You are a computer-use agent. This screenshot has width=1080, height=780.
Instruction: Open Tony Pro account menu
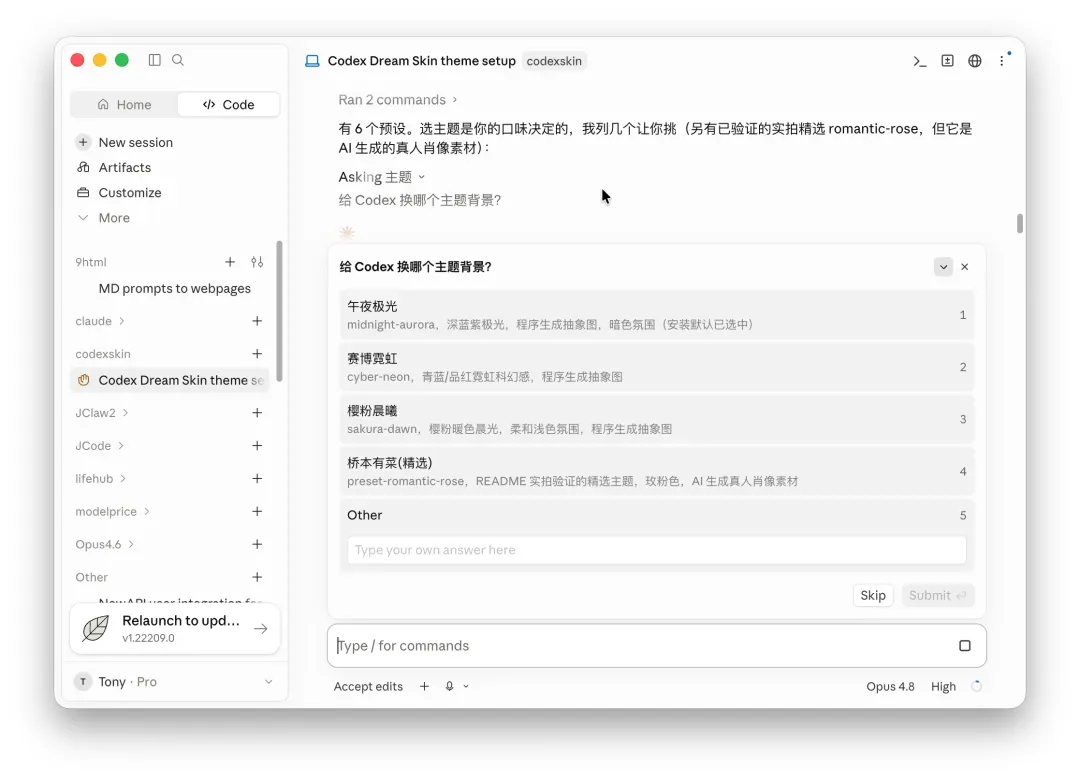point(175,681)
